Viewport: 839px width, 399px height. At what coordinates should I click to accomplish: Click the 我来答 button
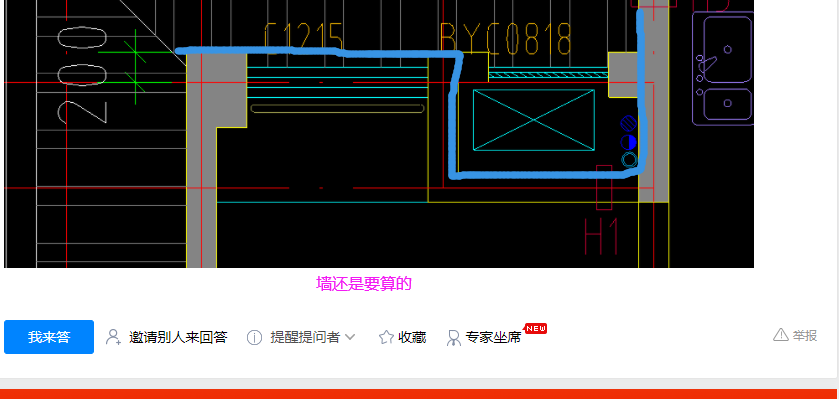coord(49,337)
